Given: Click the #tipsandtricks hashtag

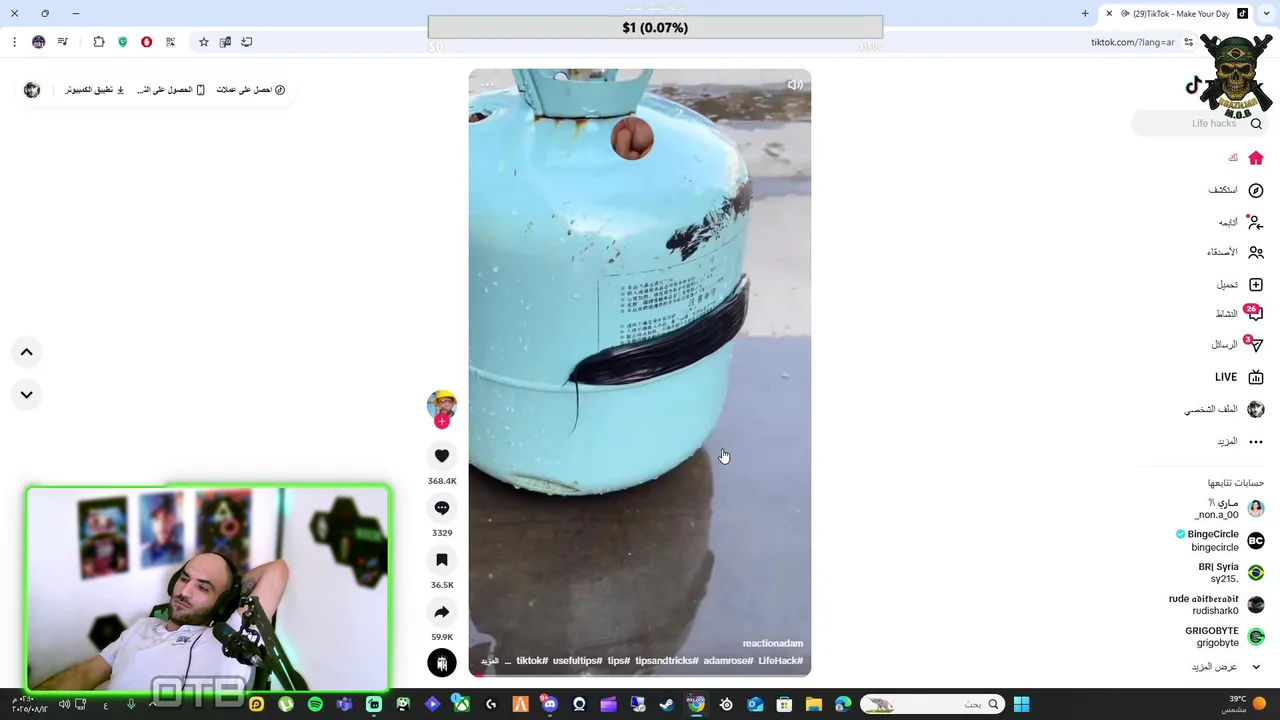Looking at the screenshot, I should pyautogui.click(x=667, y=661).
